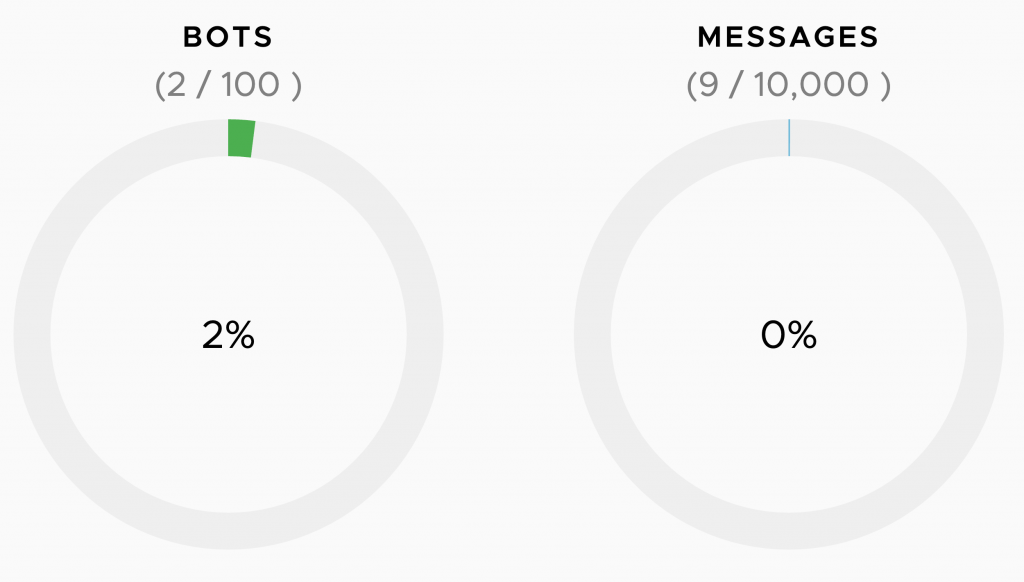Click the 0% label inside the Messages ring
Screen dimensions: 1024x582
tap(788, 336)
